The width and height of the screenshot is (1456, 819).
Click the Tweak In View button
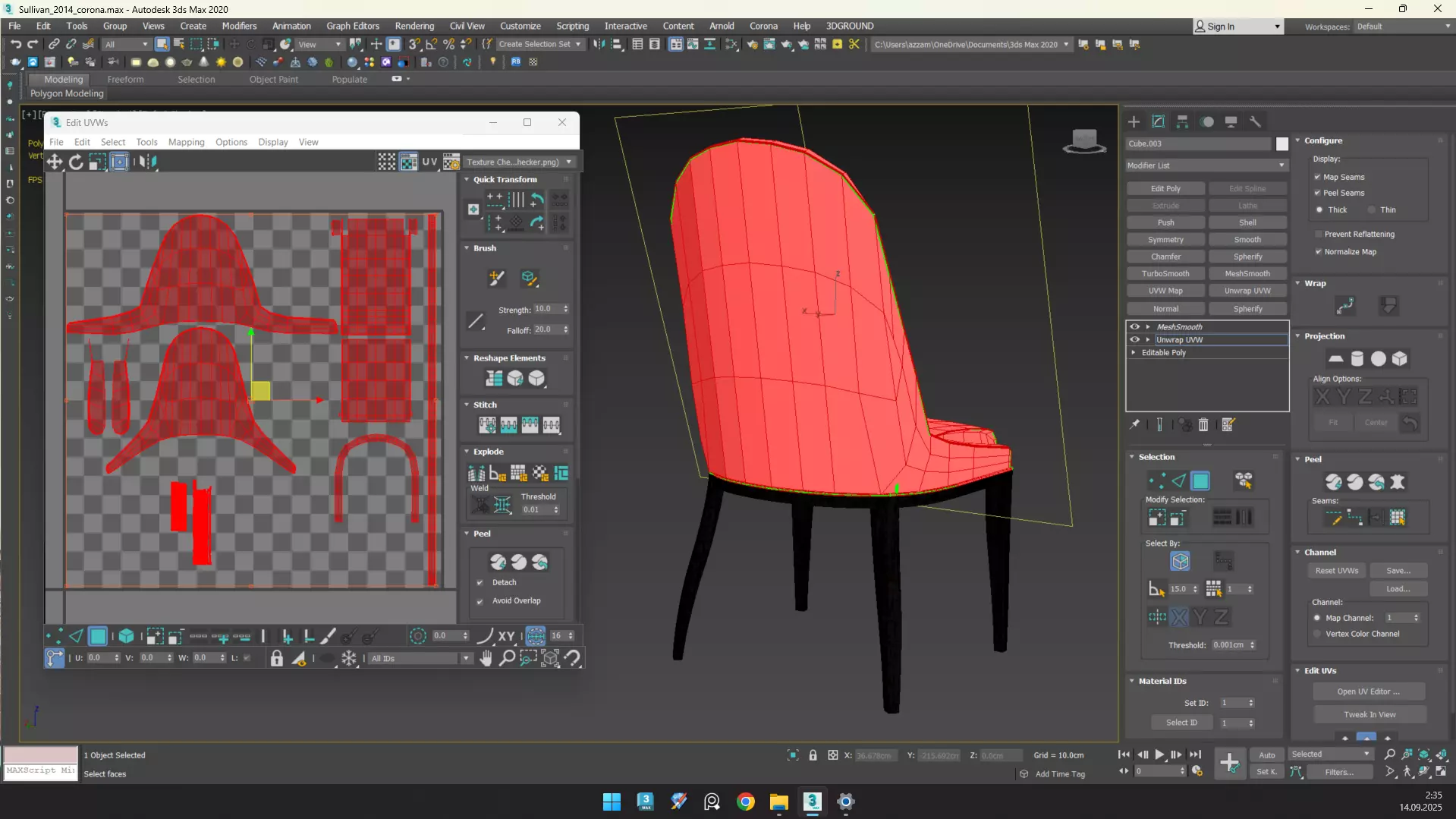click(x=1370, y=714)
